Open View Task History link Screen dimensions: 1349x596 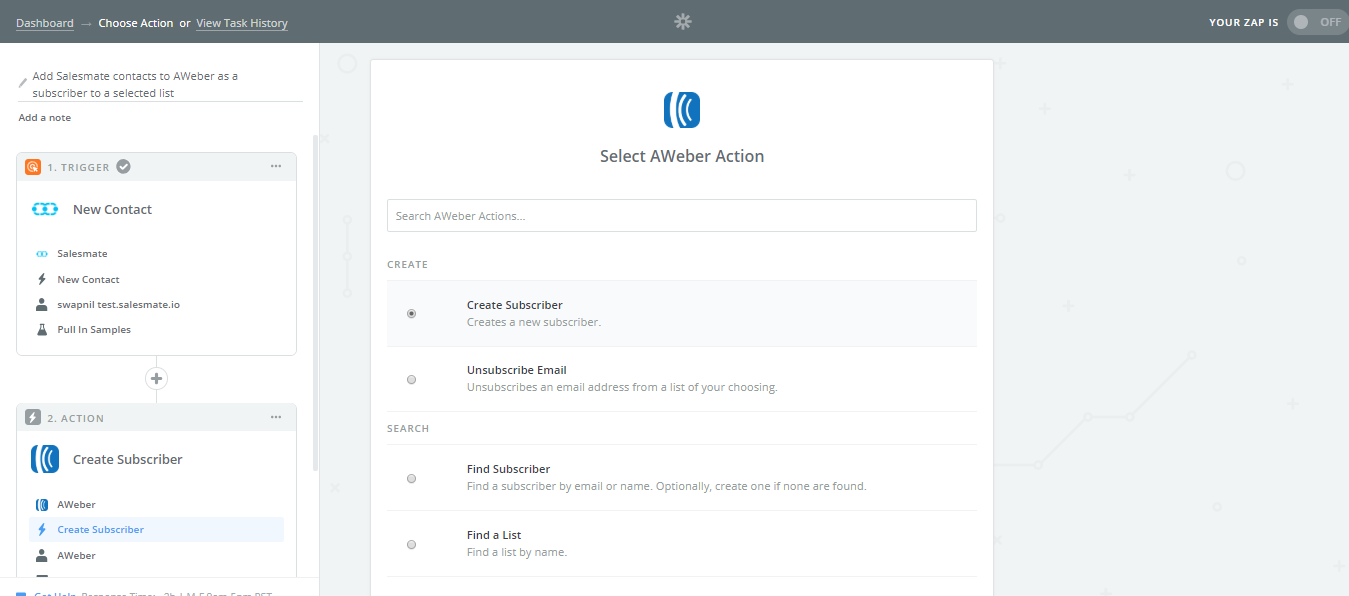click(x=242, y=23)
